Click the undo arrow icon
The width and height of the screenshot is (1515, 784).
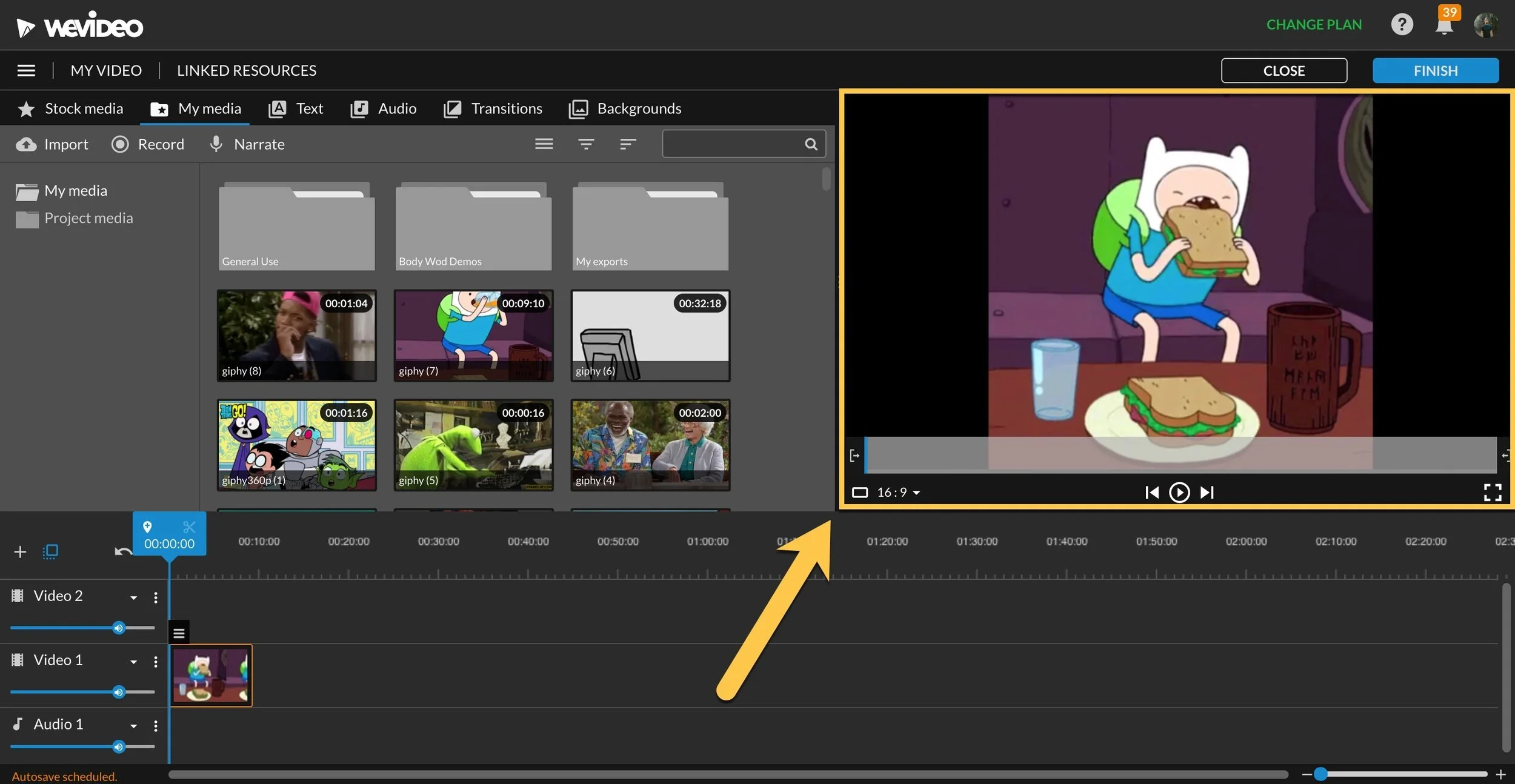123,551
